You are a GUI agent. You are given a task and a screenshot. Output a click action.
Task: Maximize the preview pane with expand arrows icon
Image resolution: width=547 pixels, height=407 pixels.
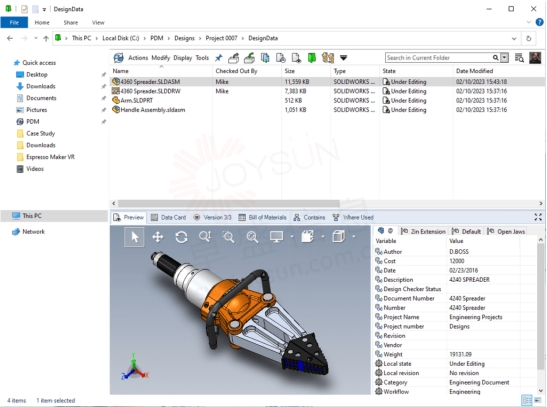[538, 217]
